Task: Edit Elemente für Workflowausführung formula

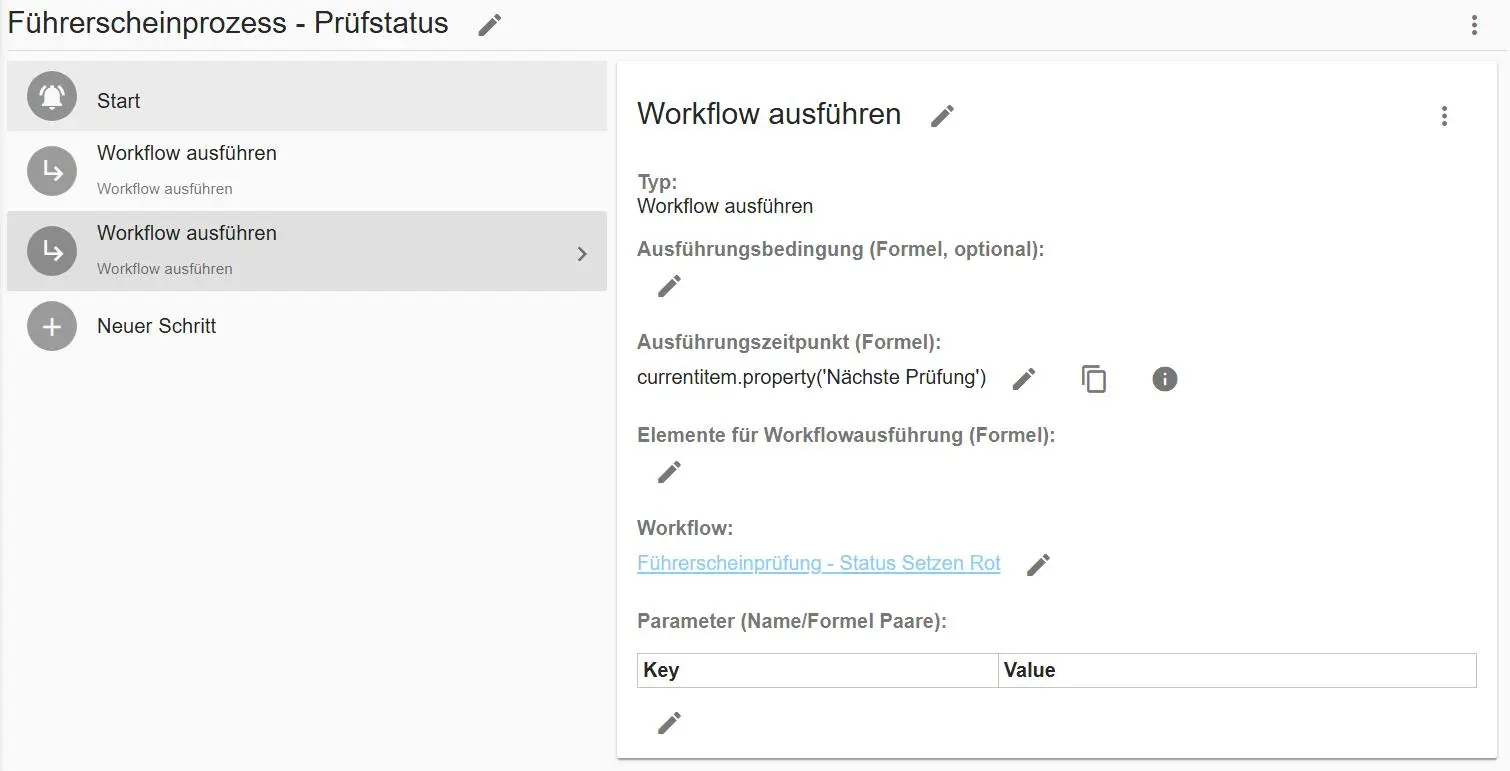Action: [x=669, y=472]
